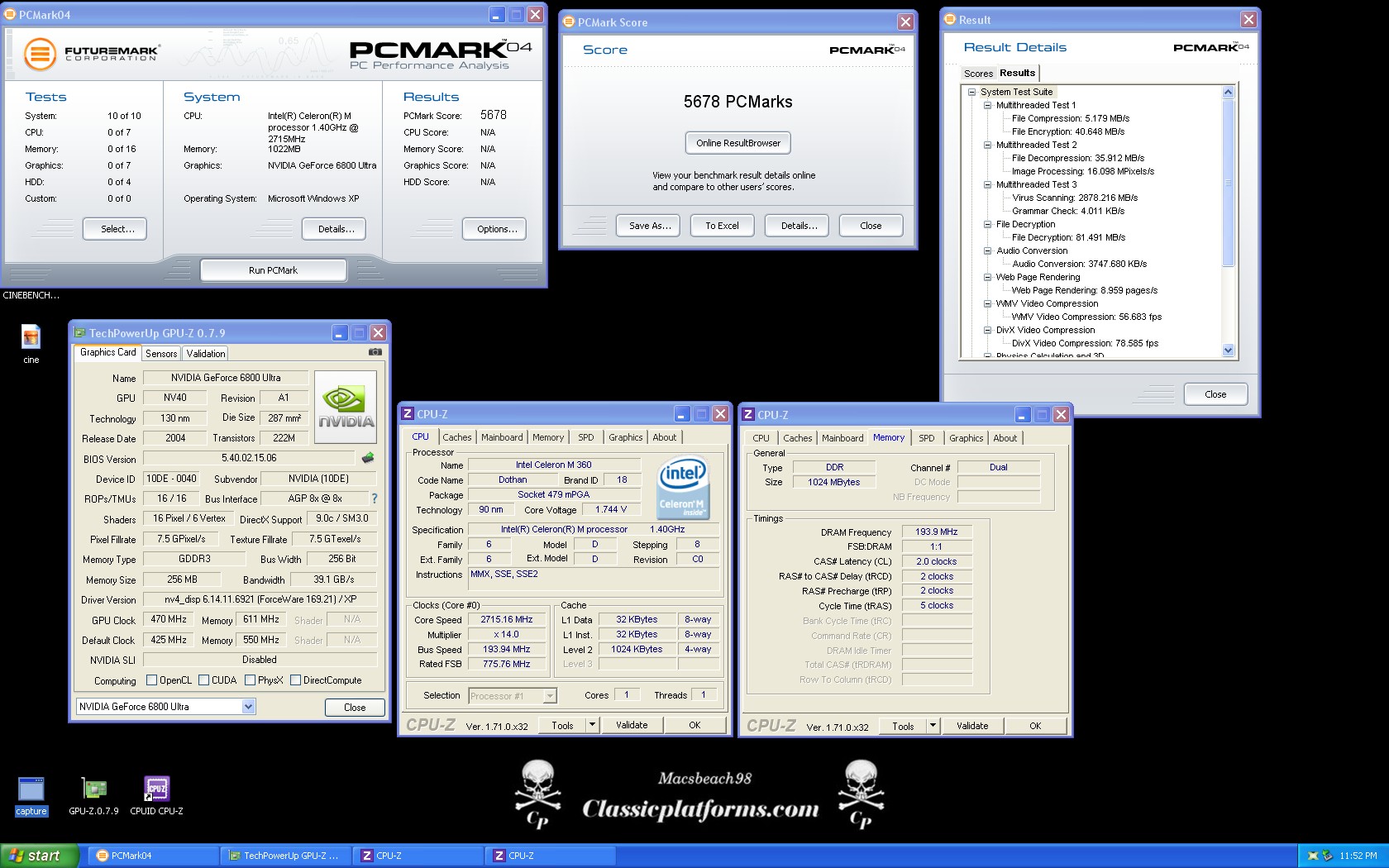Screen dimensions: 1389x868
Task: Click the Result window title bar icon
Action: 950,19
